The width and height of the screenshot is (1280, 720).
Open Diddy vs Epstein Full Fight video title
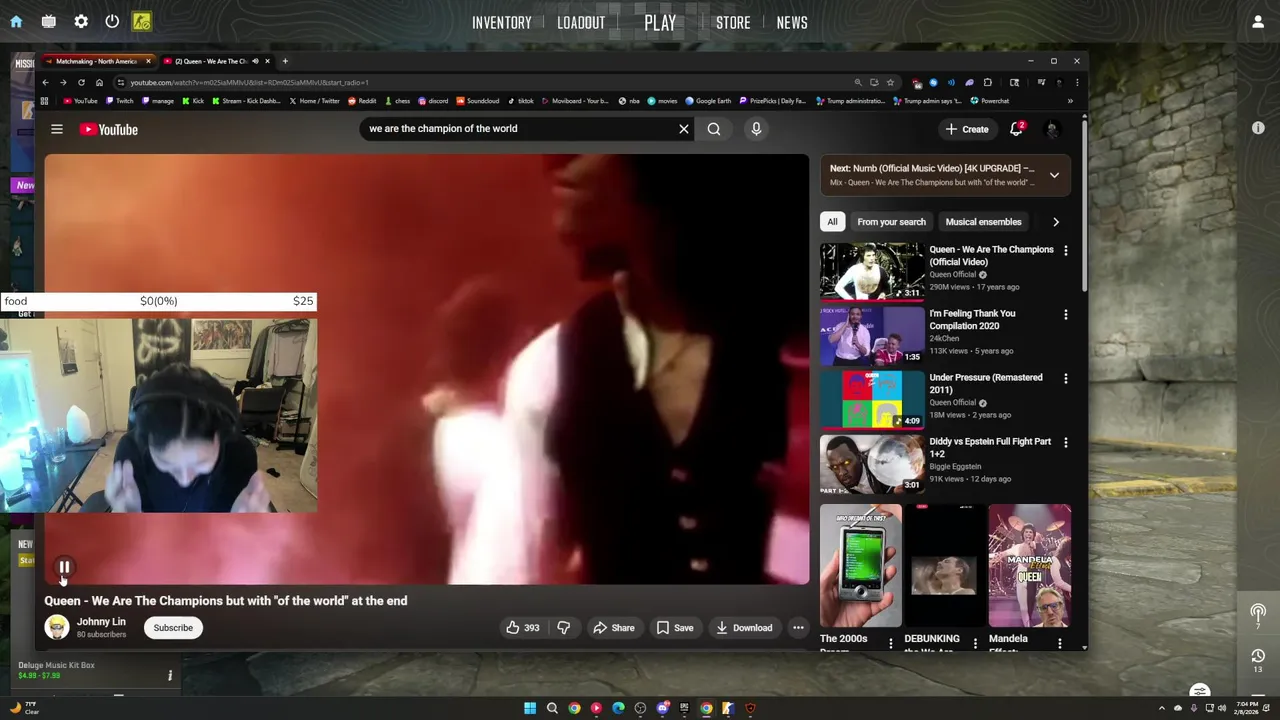click(x=990, y=447)
